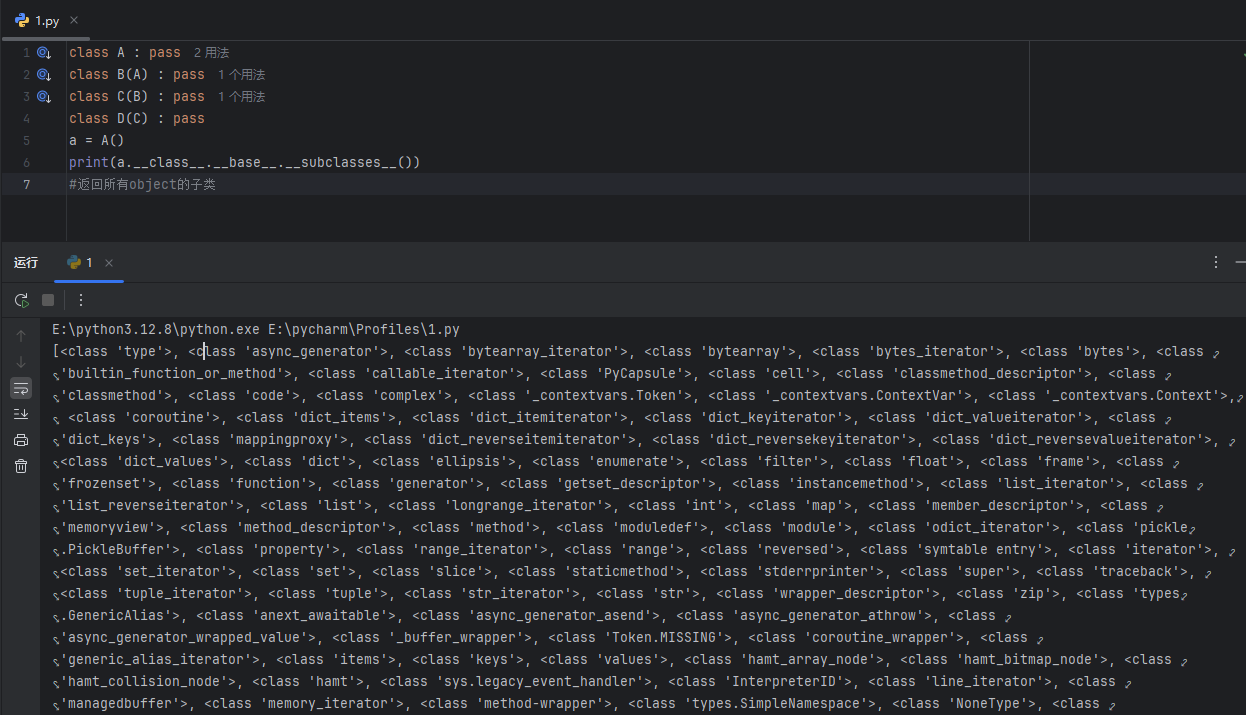Close the run tab named 1
This screenshot has width=1246, height=715.
pos(109,263)
